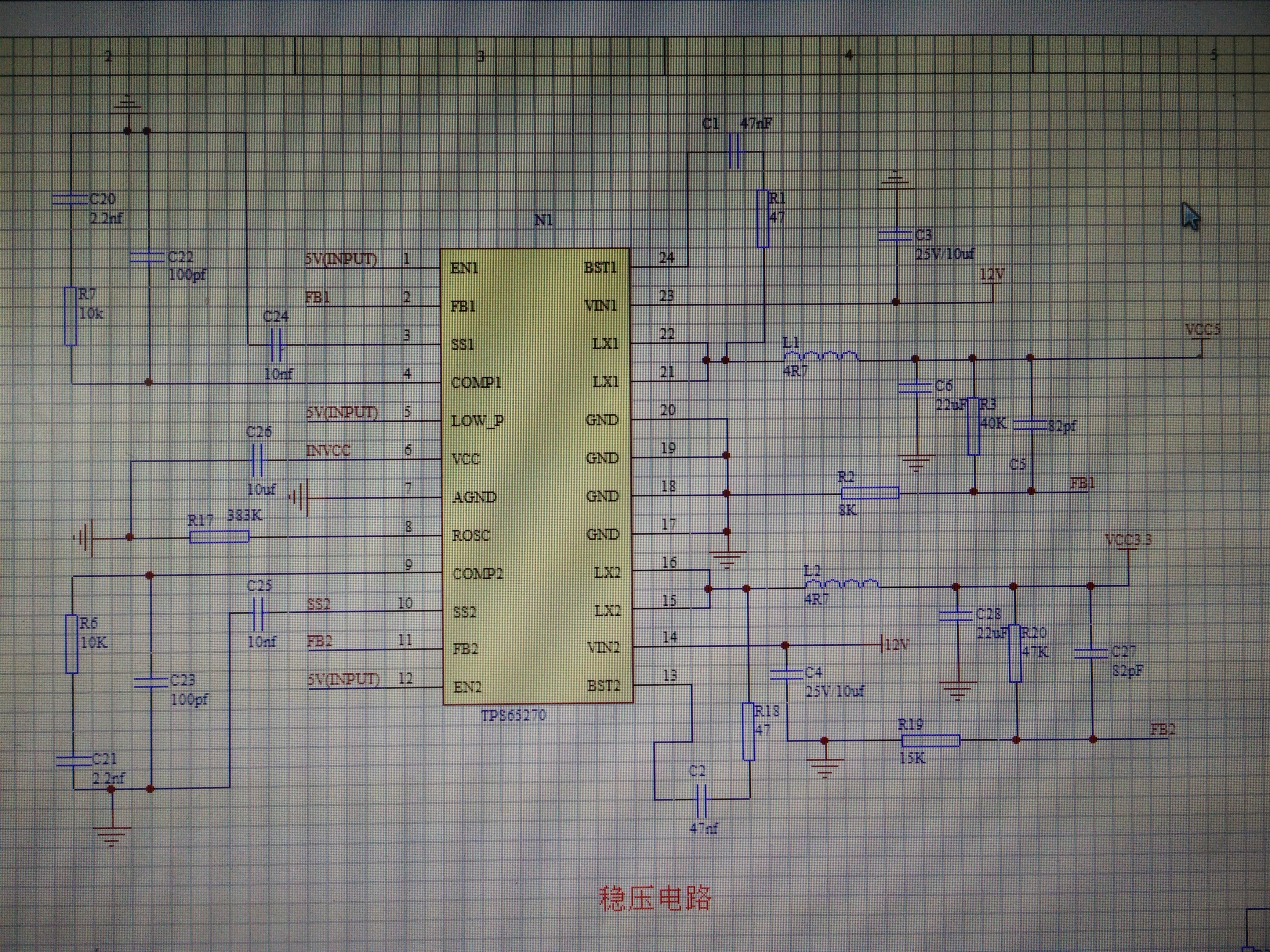Select resistor R1 near BST1
The width and height of the screenshot is (1270, 952).
coord(763,219)
